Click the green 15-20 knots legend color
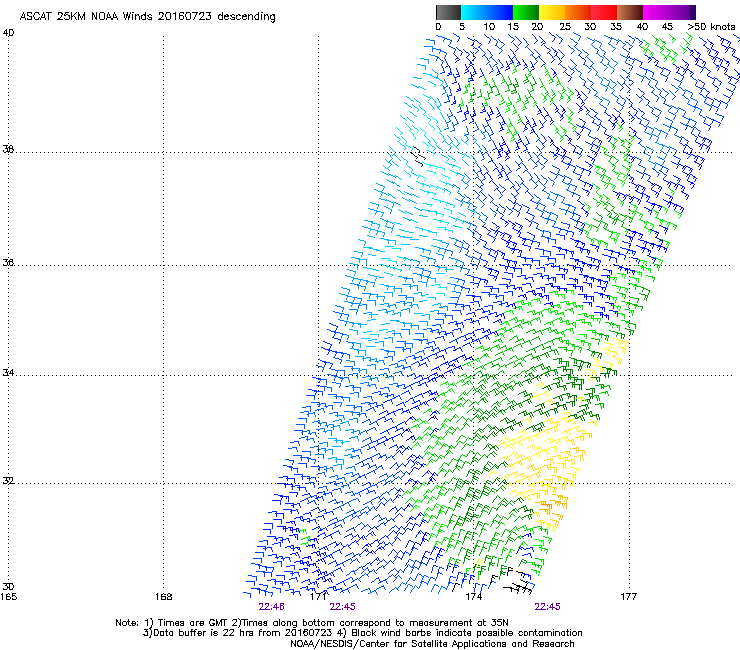Image resolution: width=740 pixels, height=650 pixels. coord(526,12)
